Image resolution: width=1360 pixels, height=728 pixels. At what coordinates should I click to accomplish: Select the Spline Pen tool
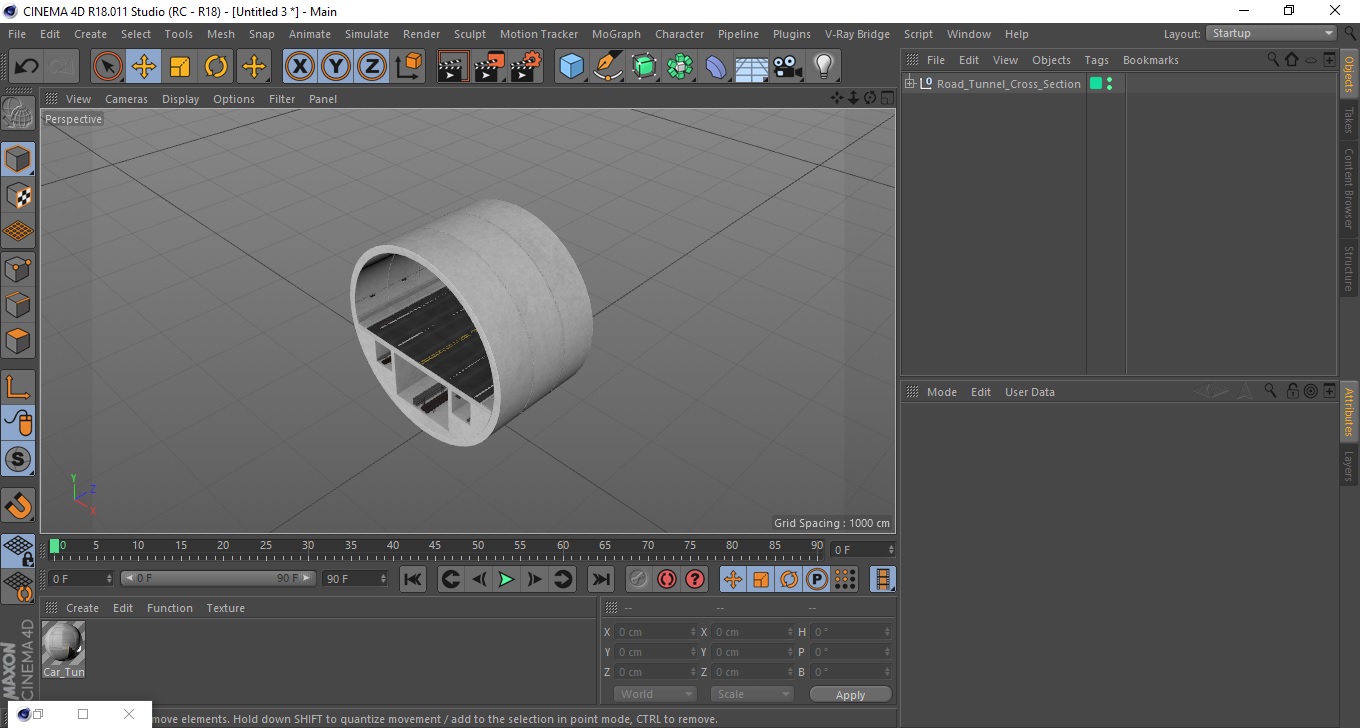point(608,67)
